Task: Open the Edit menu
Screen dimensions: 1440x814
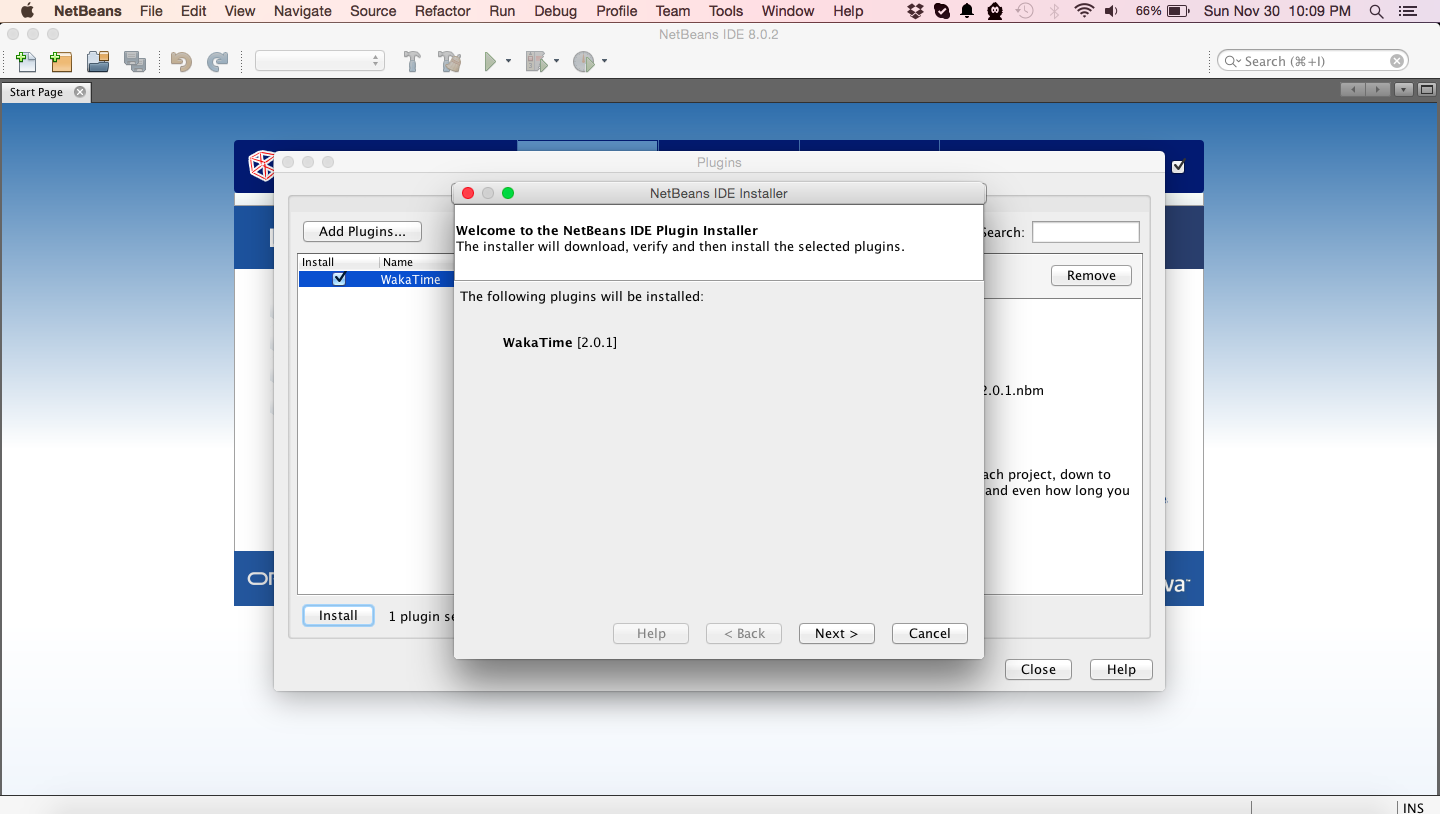Action: (x=194, y=11)
